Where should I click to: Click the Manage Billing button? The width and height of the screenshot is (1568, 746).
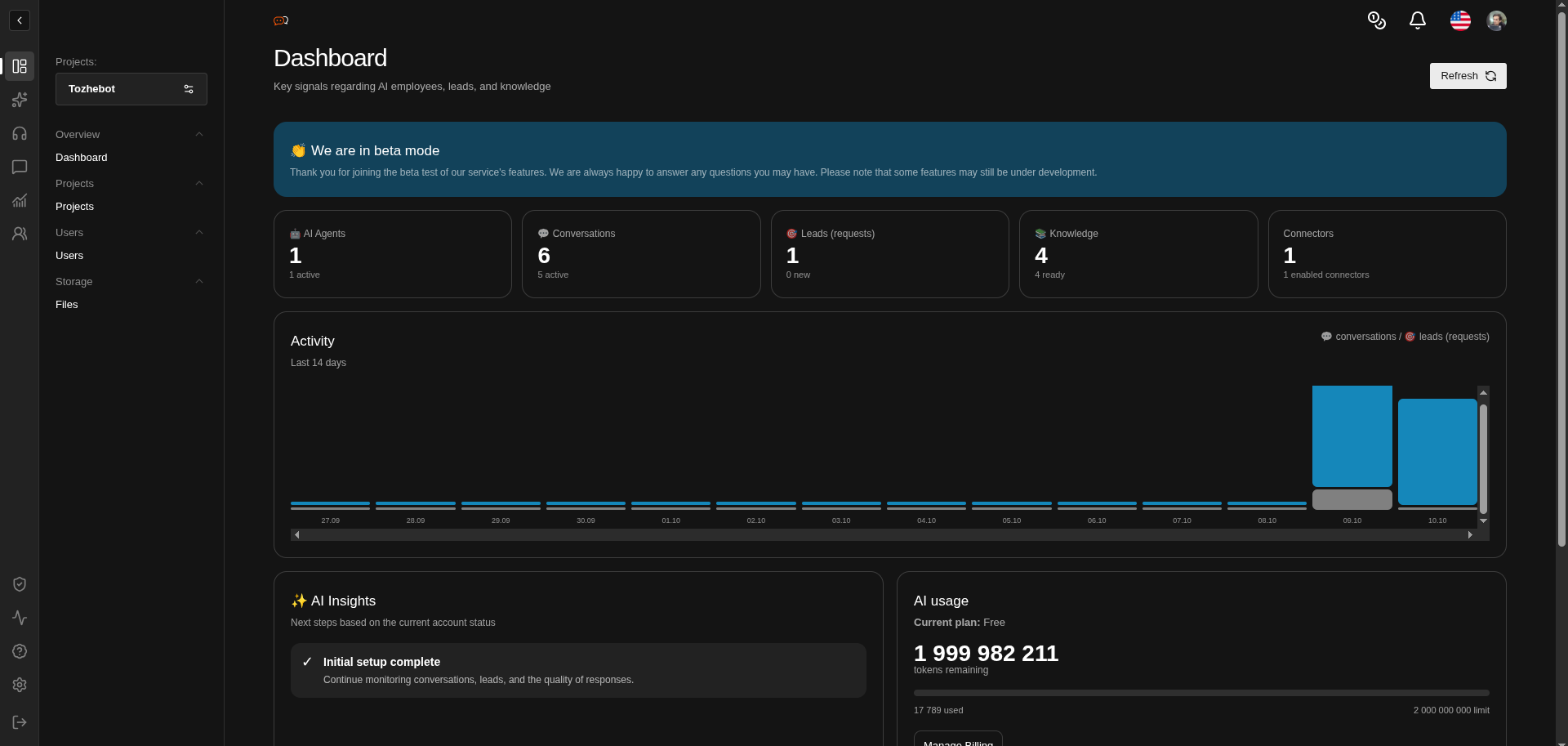click(x=958, y=739)
